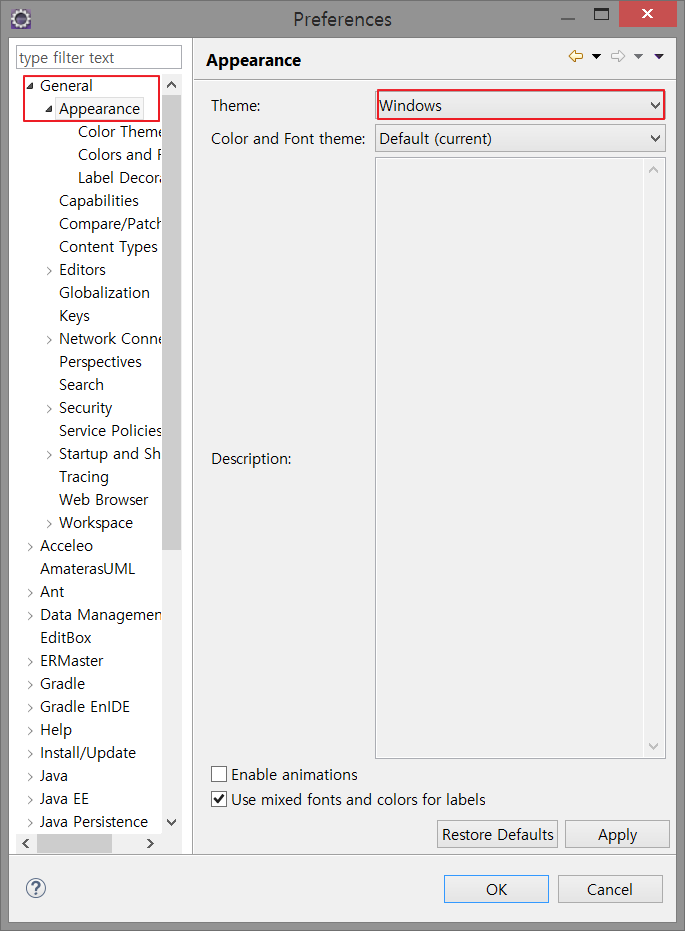Expand the Network Connections node
Viewport: 685px width, 931px height.
click(49, 340)
